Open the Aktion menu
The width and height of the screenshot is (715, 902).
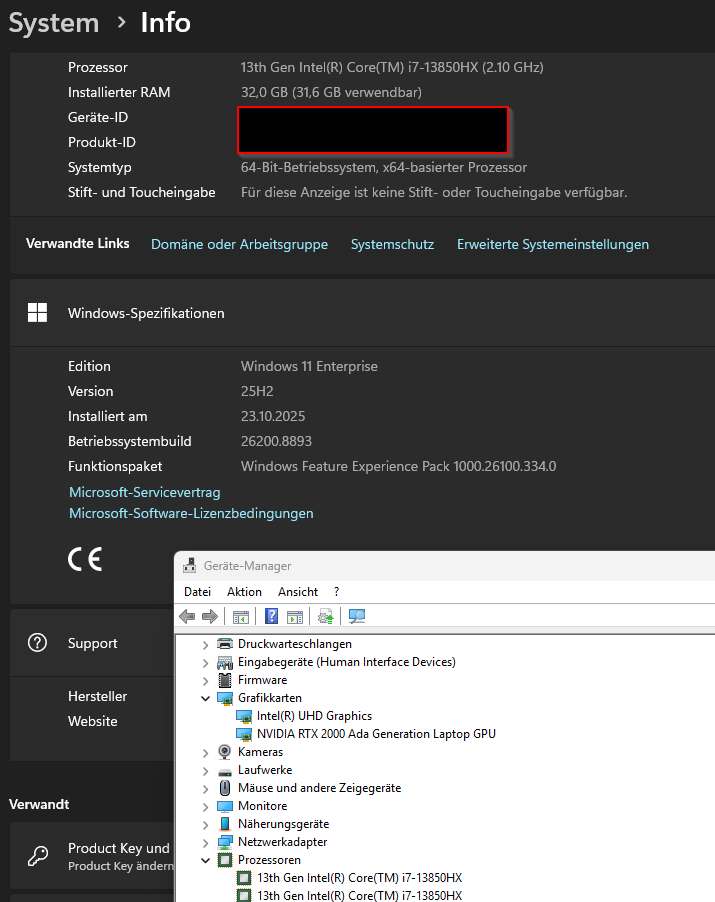(x=244, y=591)
